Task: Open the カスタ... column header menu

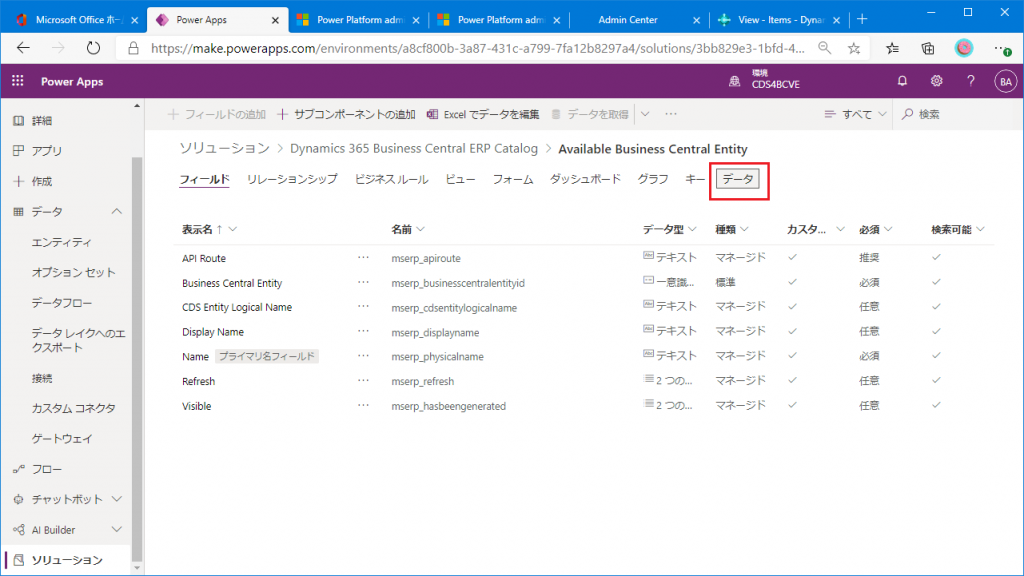Action: (816, 229)
